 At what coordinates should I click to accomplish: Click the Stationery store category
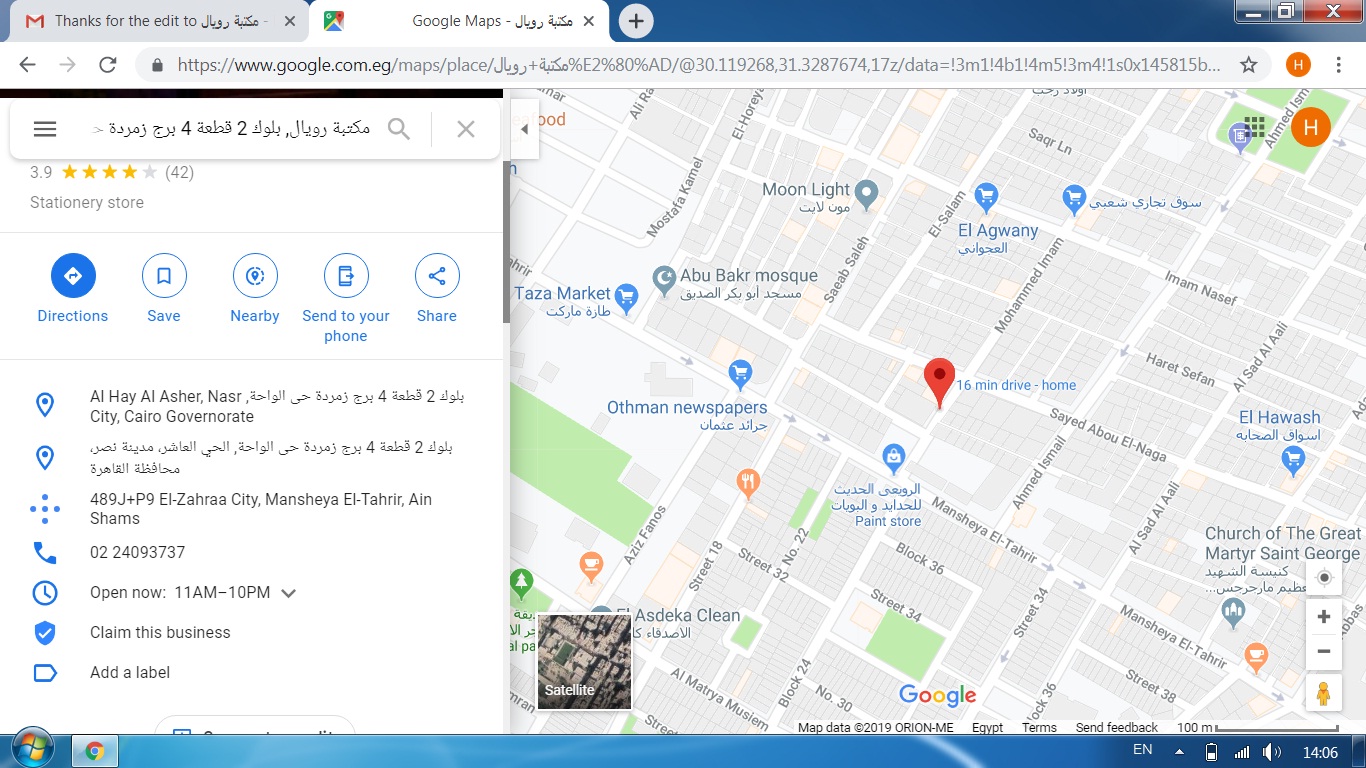[87, 202]
